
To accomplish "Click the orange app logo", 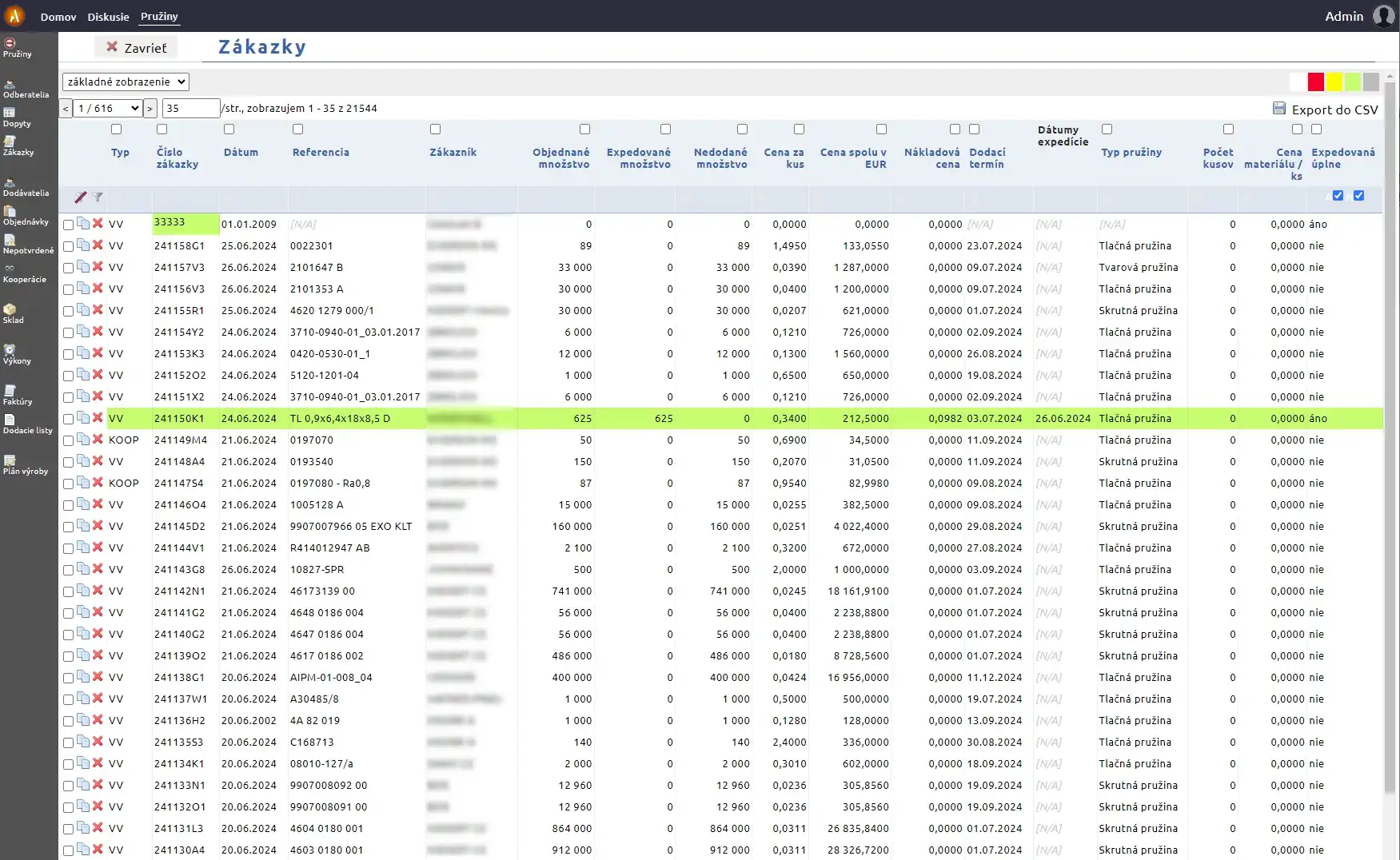I will coord(14,15).
